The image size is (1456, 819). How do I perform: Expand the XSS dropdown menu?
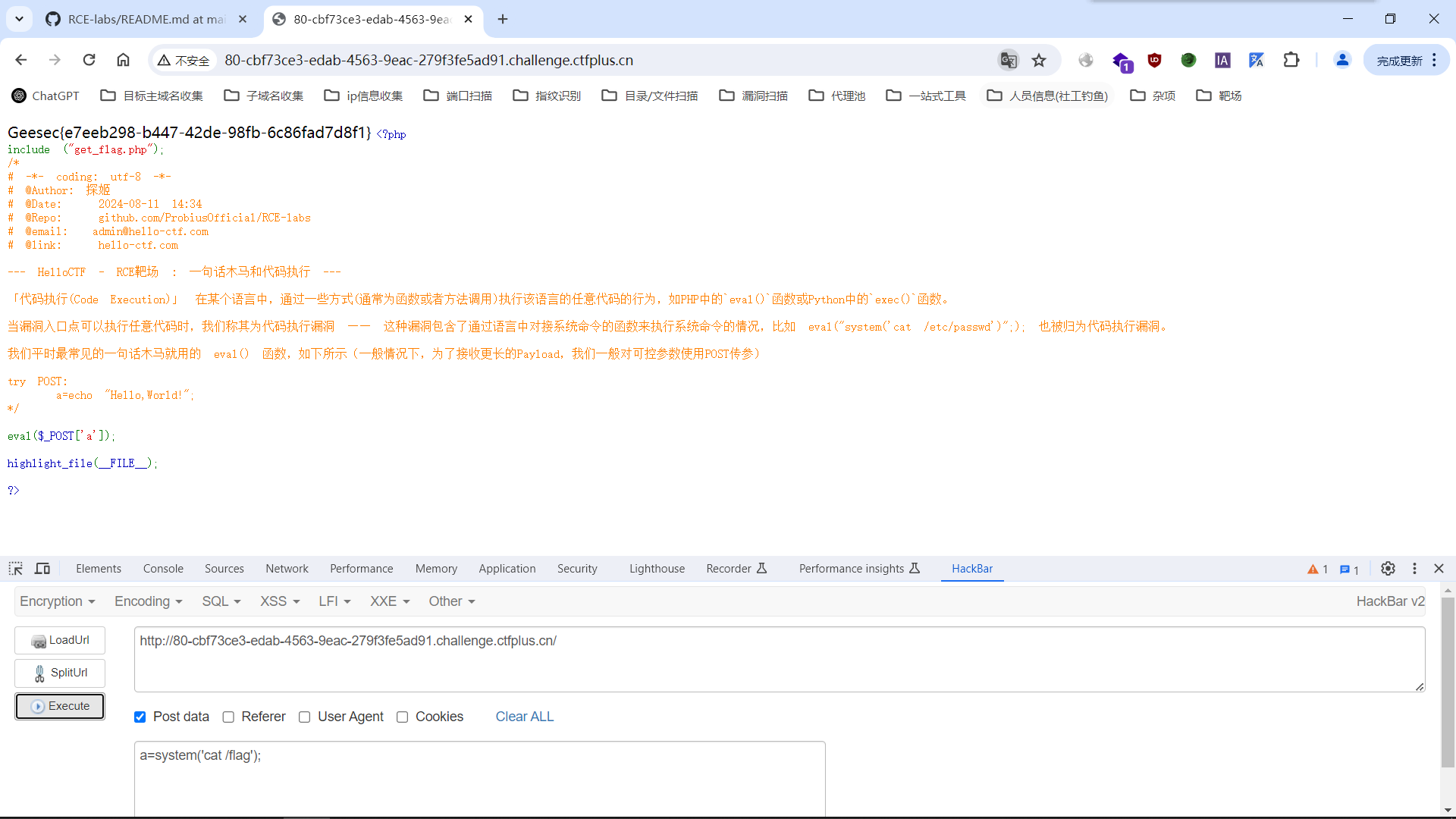coord(280,601)
